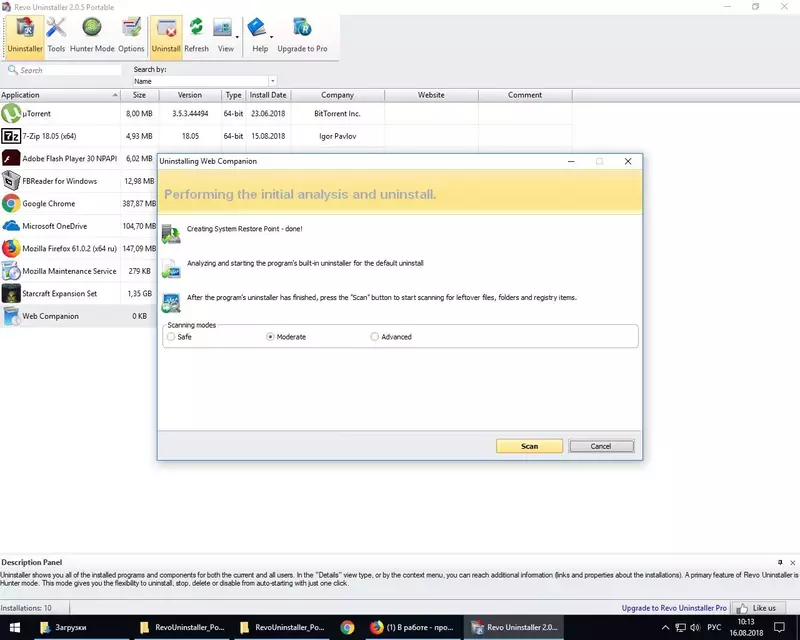This screenshot has height=640, width=800.
Task: Click the Refresh toolbar icon
Action: (196, 35)
